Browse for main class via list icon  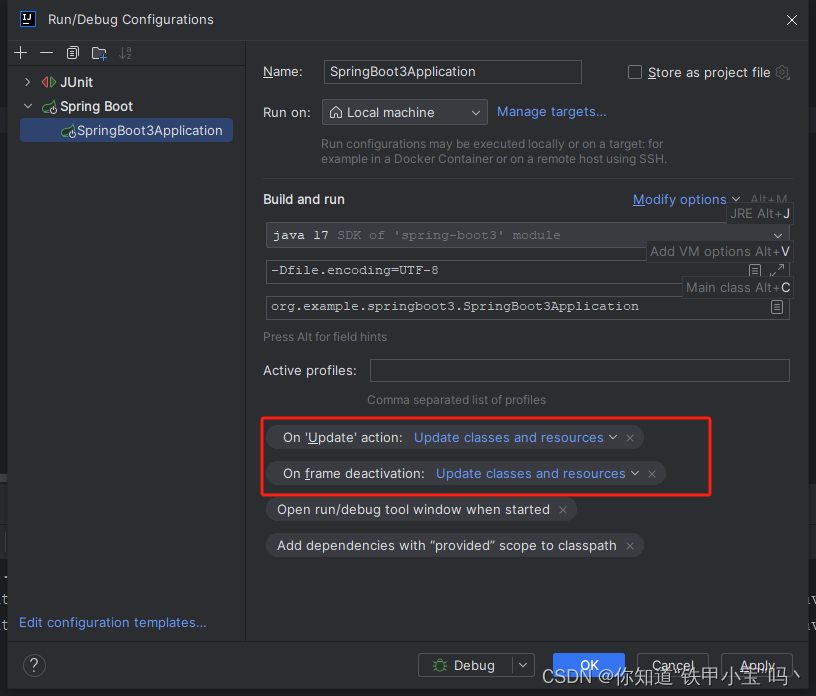(x=776, y=307)
